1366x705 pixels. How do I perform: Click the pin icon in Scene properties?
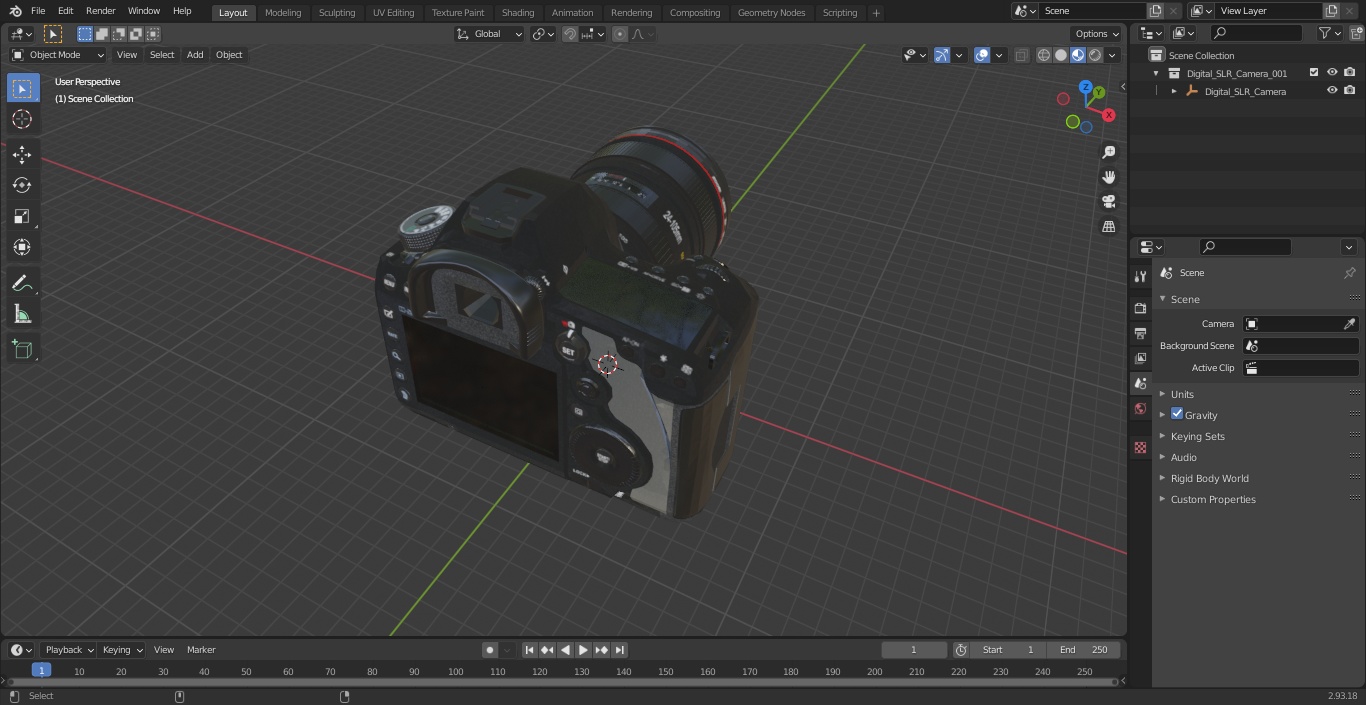[1349, 273]
